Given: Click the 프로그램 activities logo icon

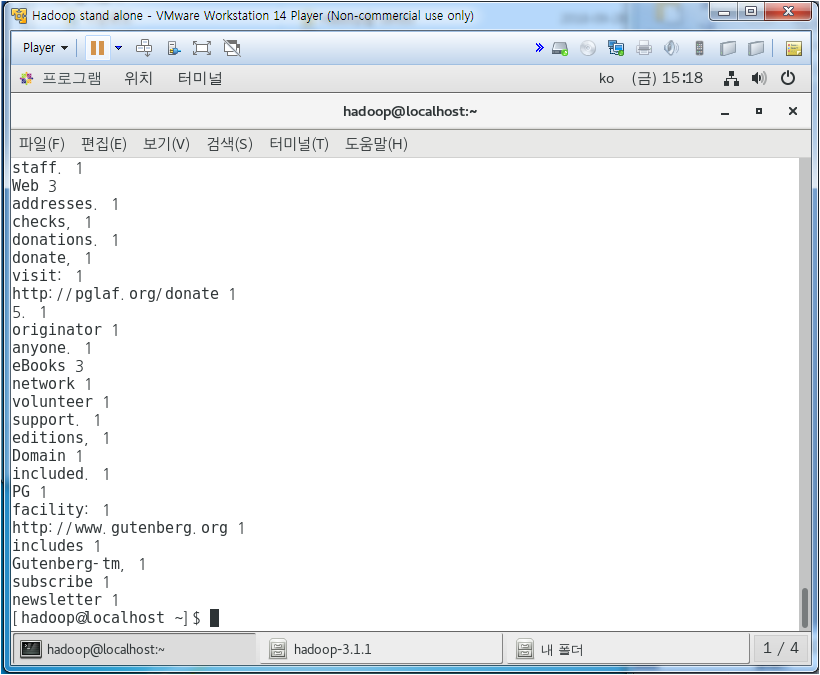Looking at the screenshot, I should pos(26,78).
